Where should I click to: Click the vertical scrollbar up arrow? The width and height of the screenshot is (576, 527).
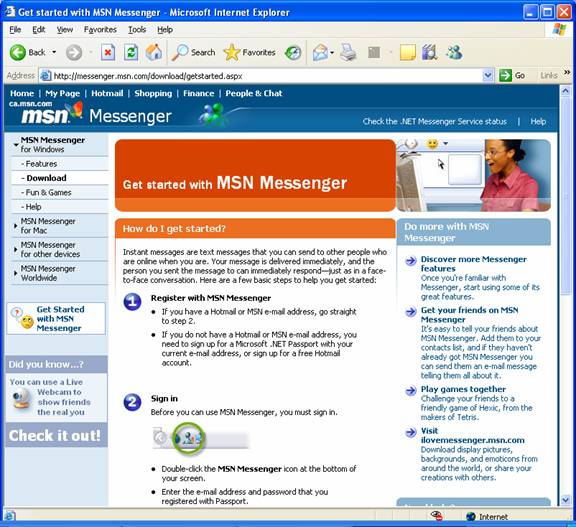(x=565, y=91)
